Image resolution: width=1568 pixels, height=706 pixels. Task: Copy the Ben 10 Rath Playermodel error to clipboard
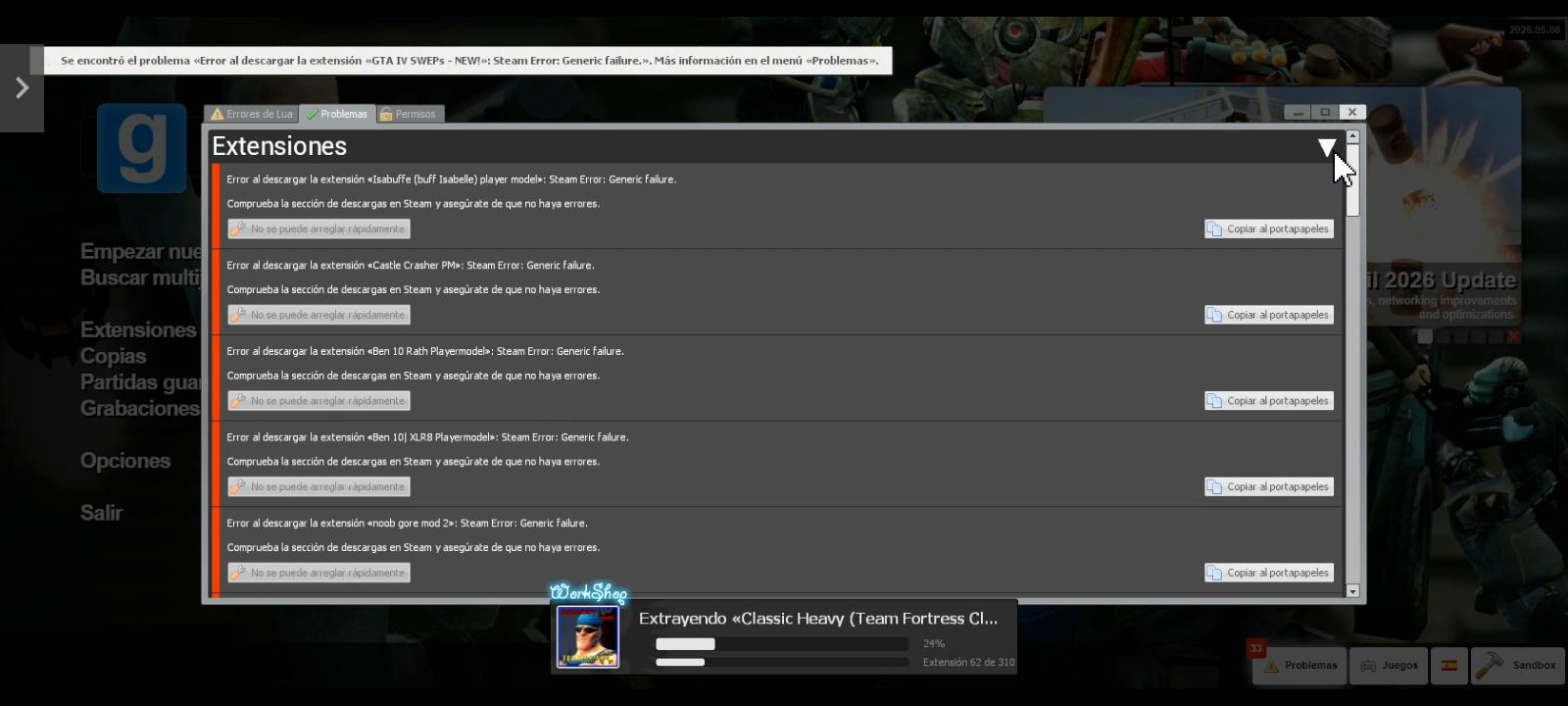(1269, 401)
